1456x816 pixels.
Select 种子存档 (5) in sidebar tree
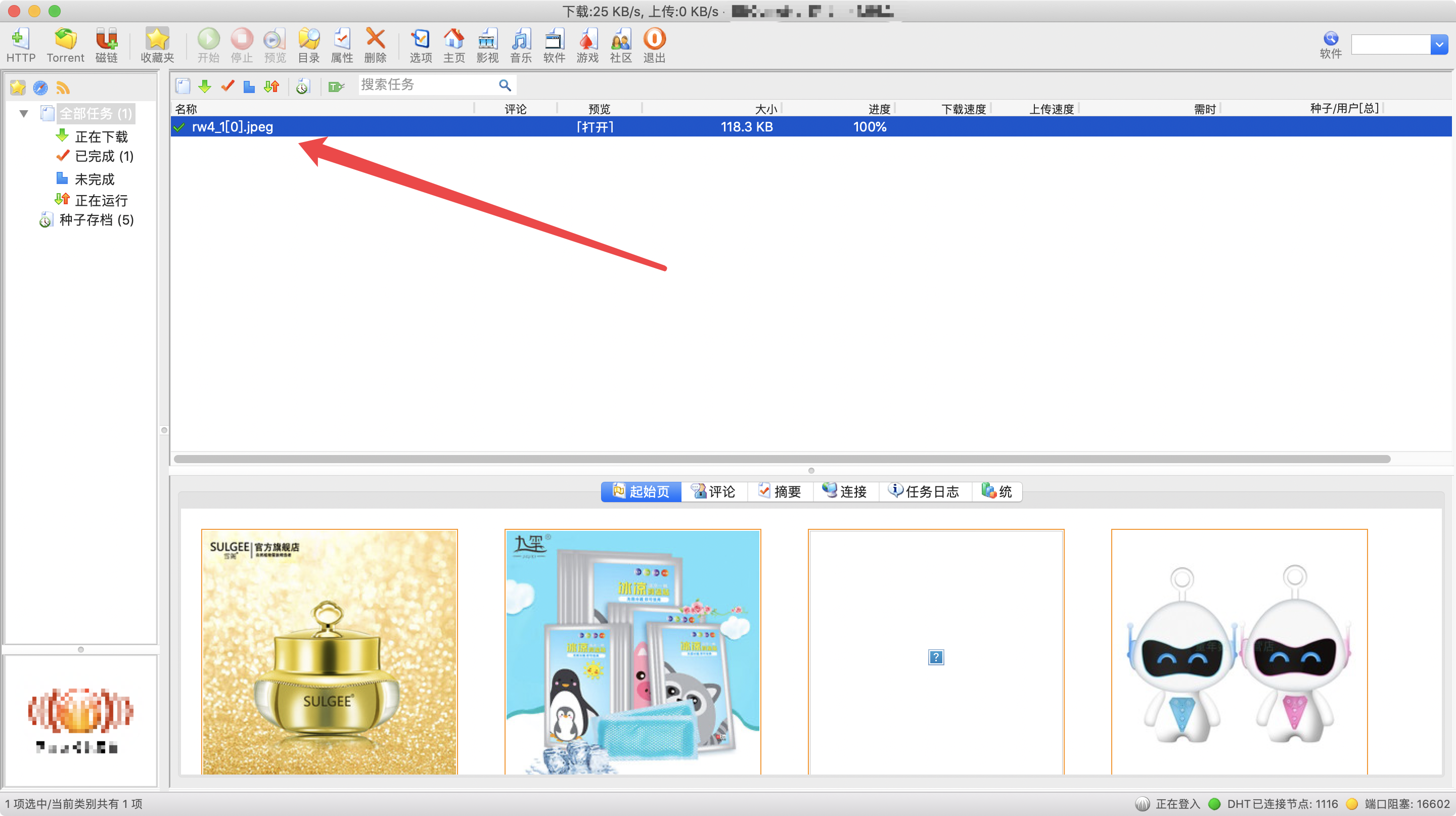[96, 220]
